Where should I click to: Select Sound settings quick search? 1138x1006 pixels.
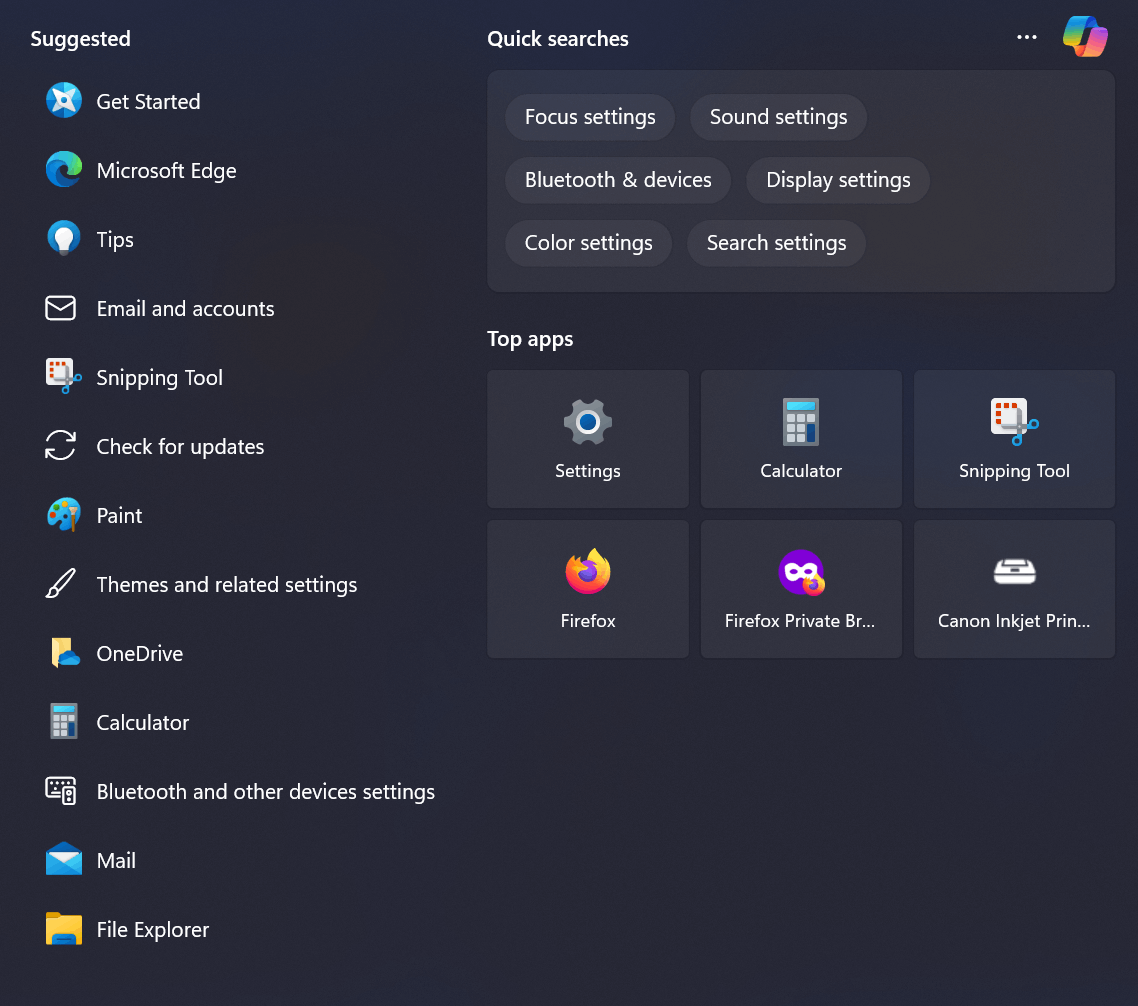tap(778, 117)
